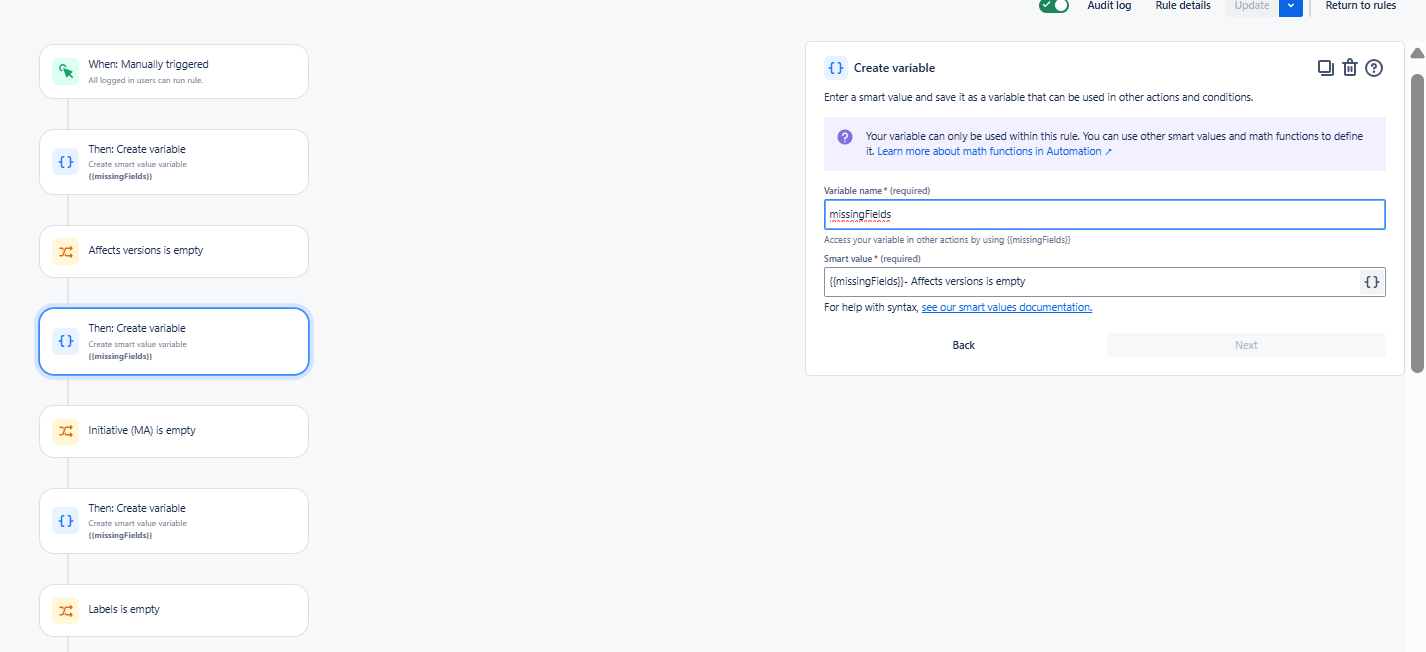Open the Update button dropdown chevron
This screenshot has width=1426, height=652.
click(x=1290, y=7)
